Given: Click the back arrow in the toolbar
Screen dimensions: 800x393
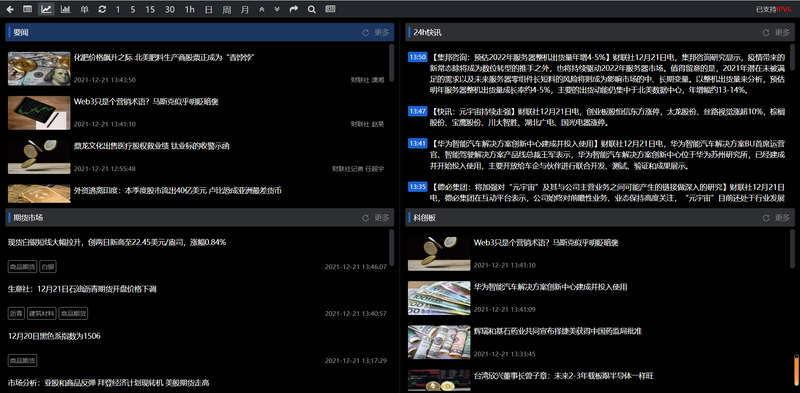Looking at the screenshot, I should [10, 9].
